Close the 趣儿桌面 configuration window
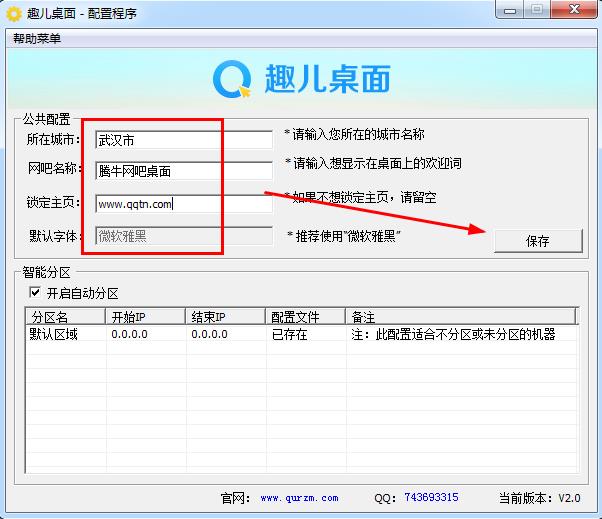 coord(572,11)
